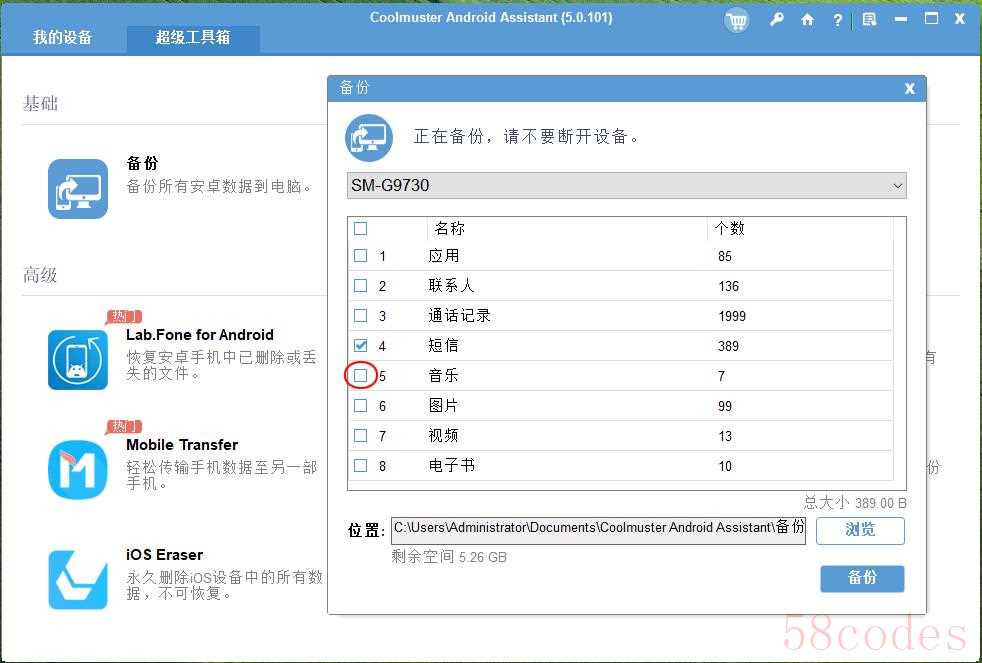
Task: Open the shopping cart purchase icon
Action: click(736, 21)
